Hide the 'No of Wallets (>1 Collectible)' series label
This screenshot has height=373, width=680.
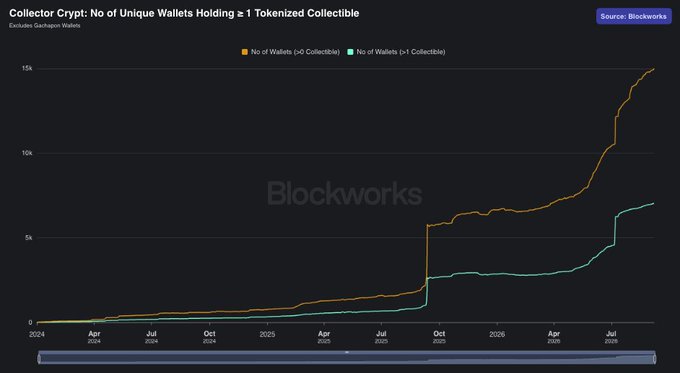[401, 52]
